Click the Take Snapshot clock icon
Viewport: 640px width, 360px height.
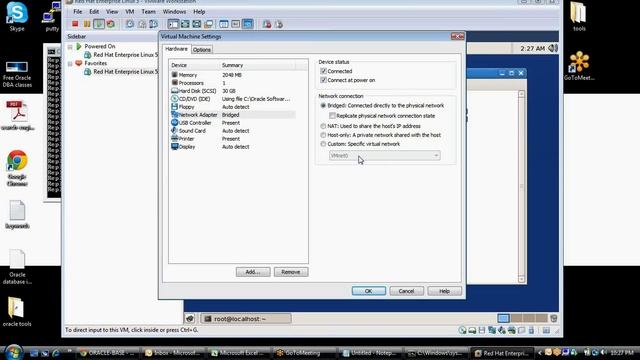pos(130,24)
